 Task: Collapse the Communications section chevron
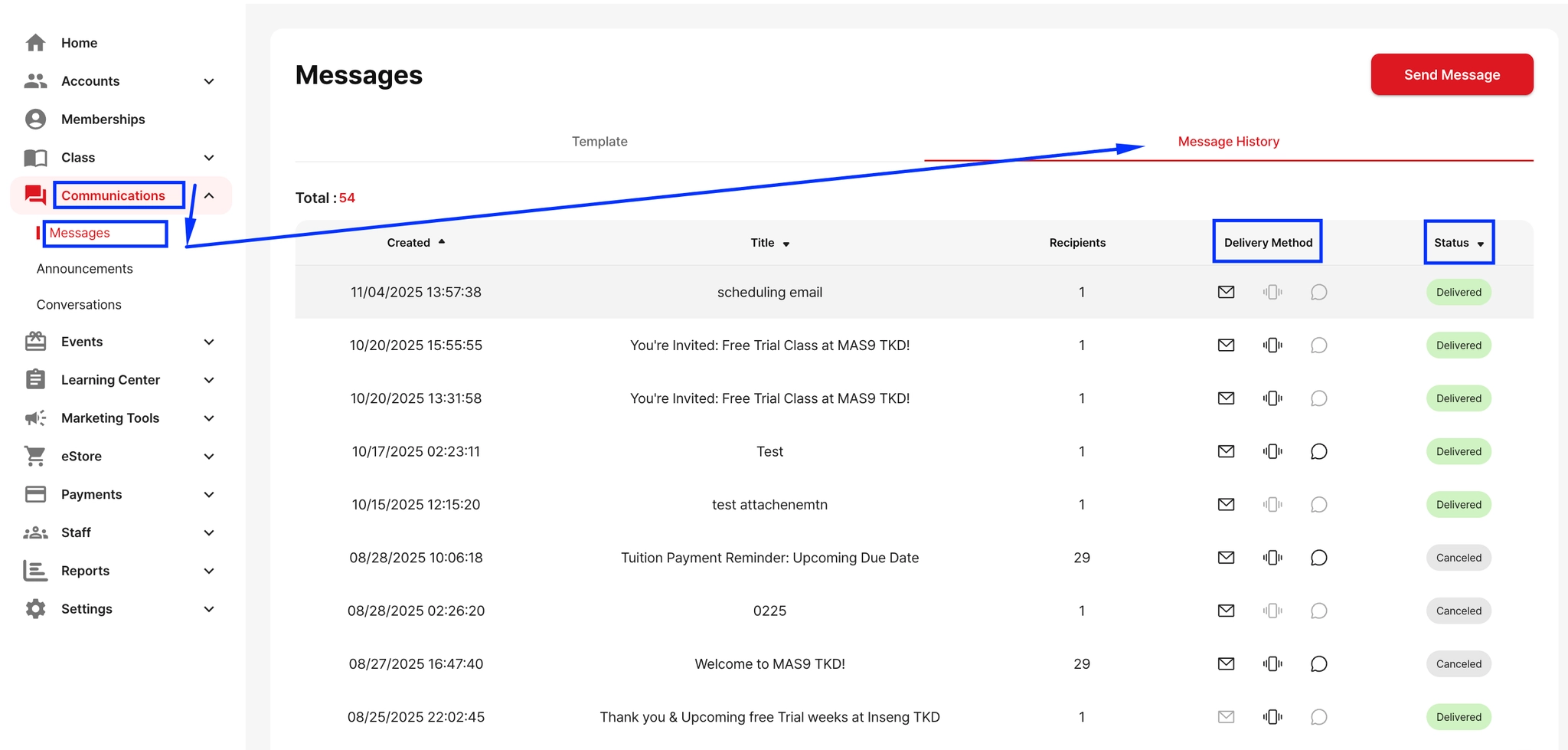click(x=209, y=196)
